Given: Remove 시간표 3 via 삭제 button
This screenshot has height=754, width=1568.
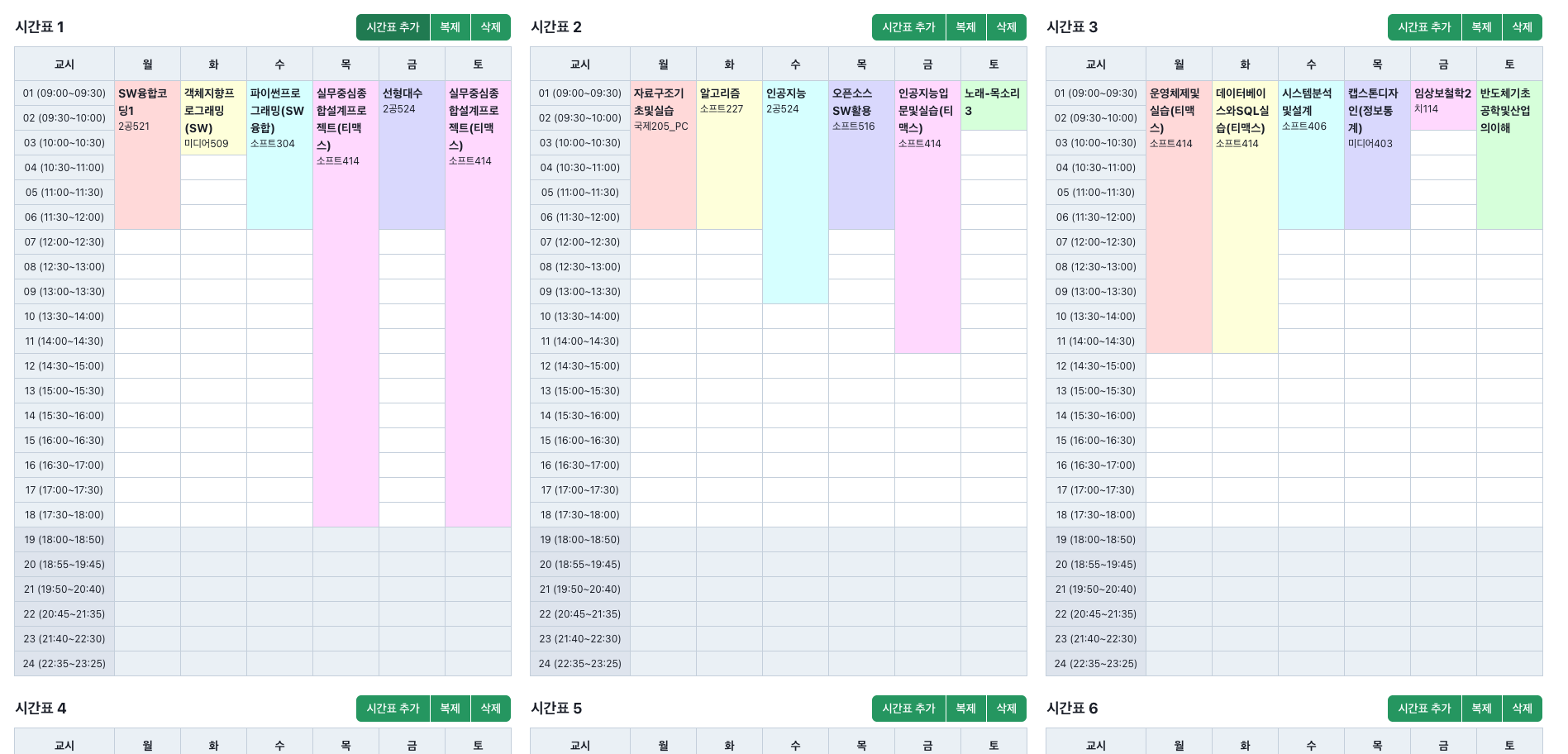Looking at the screenshot, I should click(x=1522, y=27).
